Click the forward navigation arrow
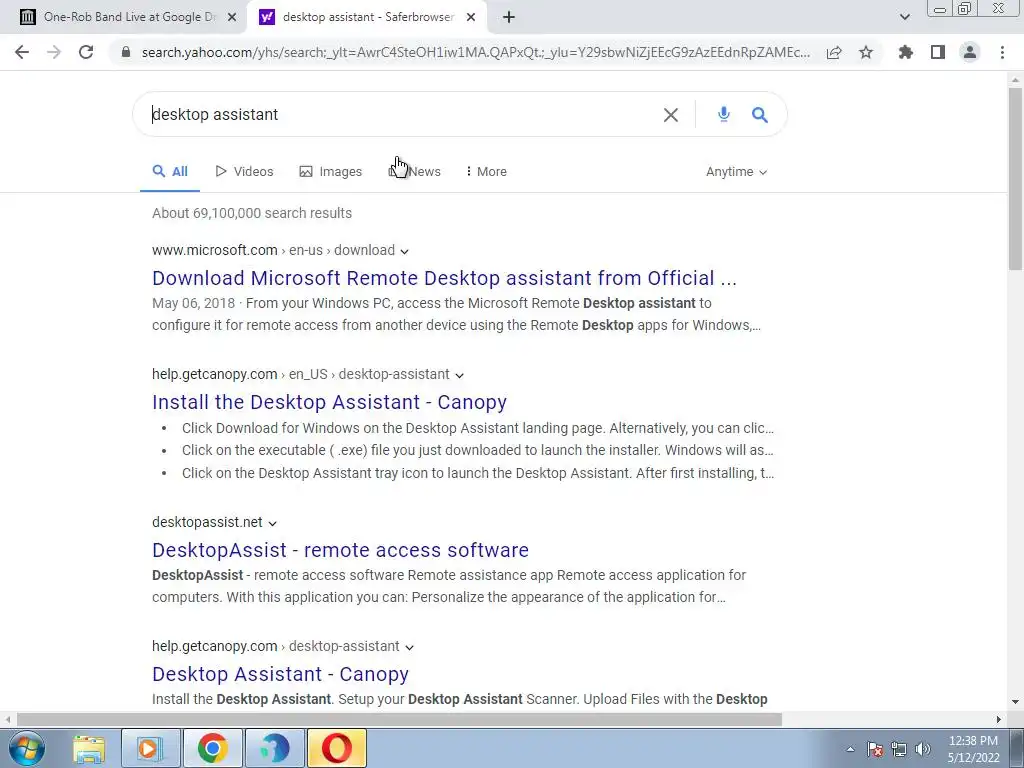Viewport: 1024px width, 768px height. [54, 52]
